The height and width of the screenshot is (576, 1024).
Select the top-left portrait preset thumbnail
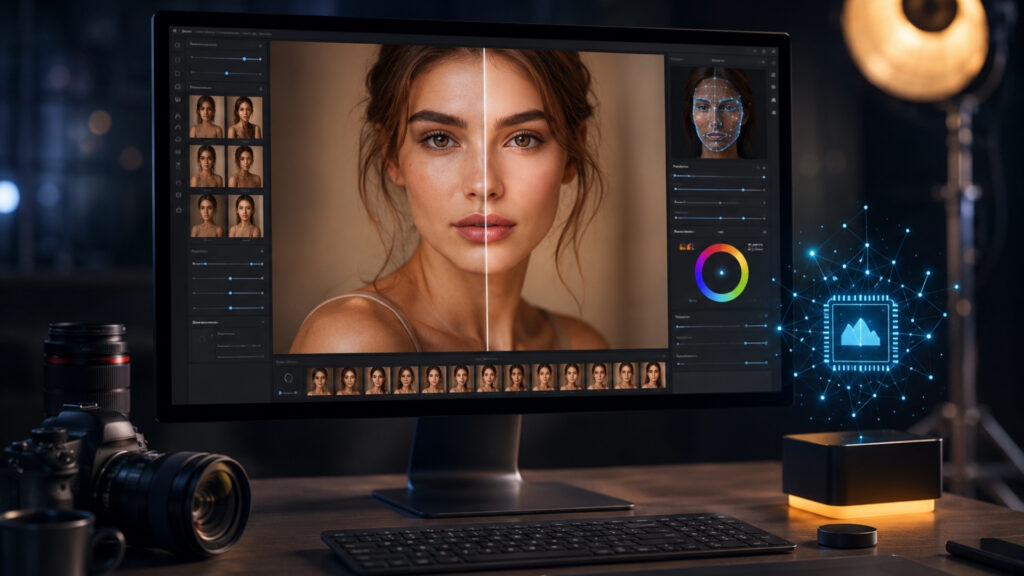(206, 117)
